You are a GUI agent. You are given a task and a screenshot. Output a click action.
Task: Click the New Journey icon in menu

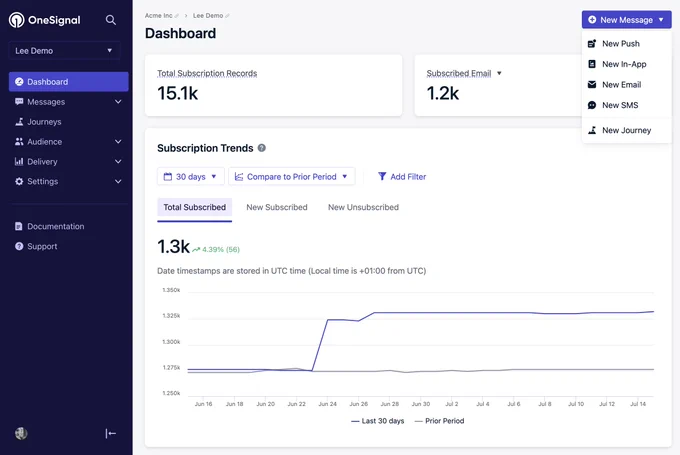point(592,130)
